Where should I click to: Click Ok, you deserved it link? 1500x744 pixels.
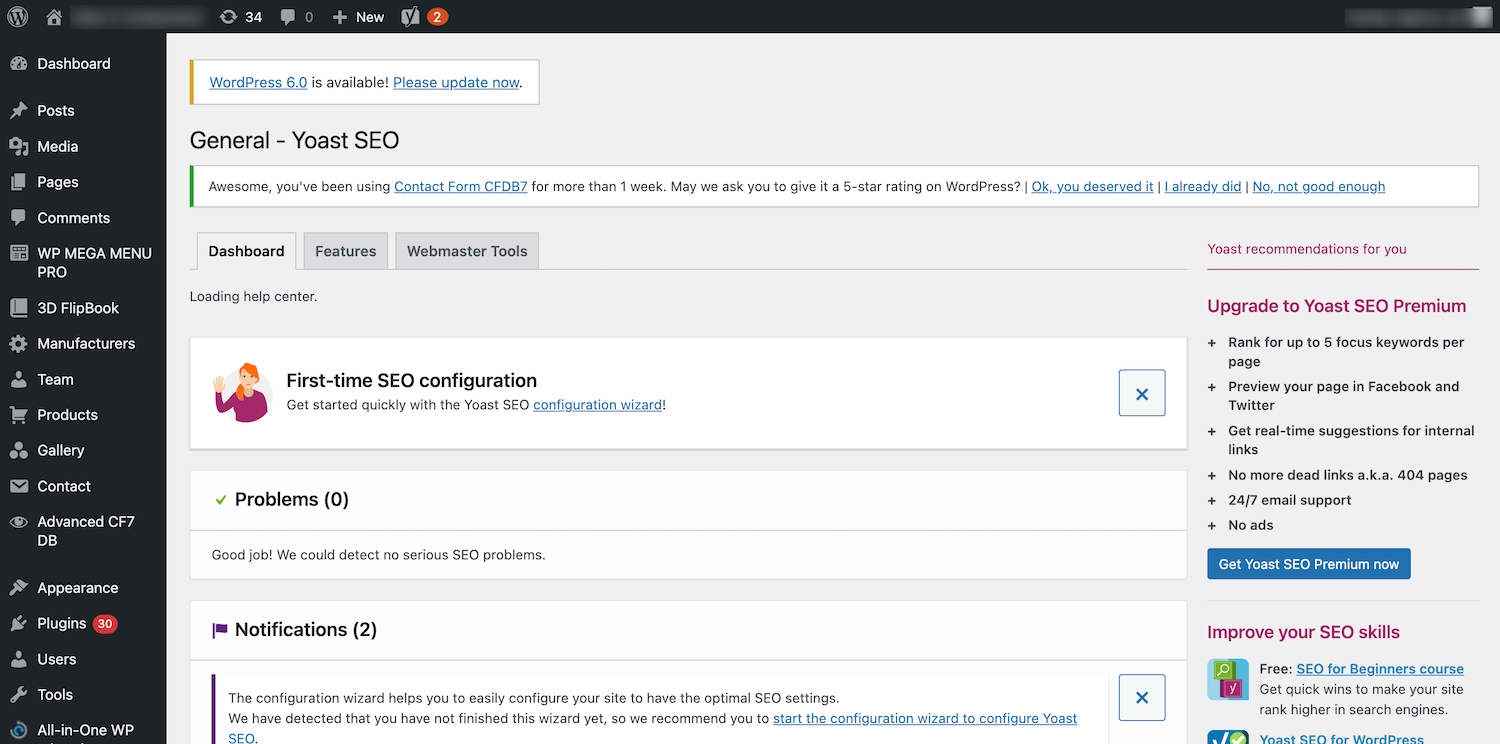click(1092, 187)
